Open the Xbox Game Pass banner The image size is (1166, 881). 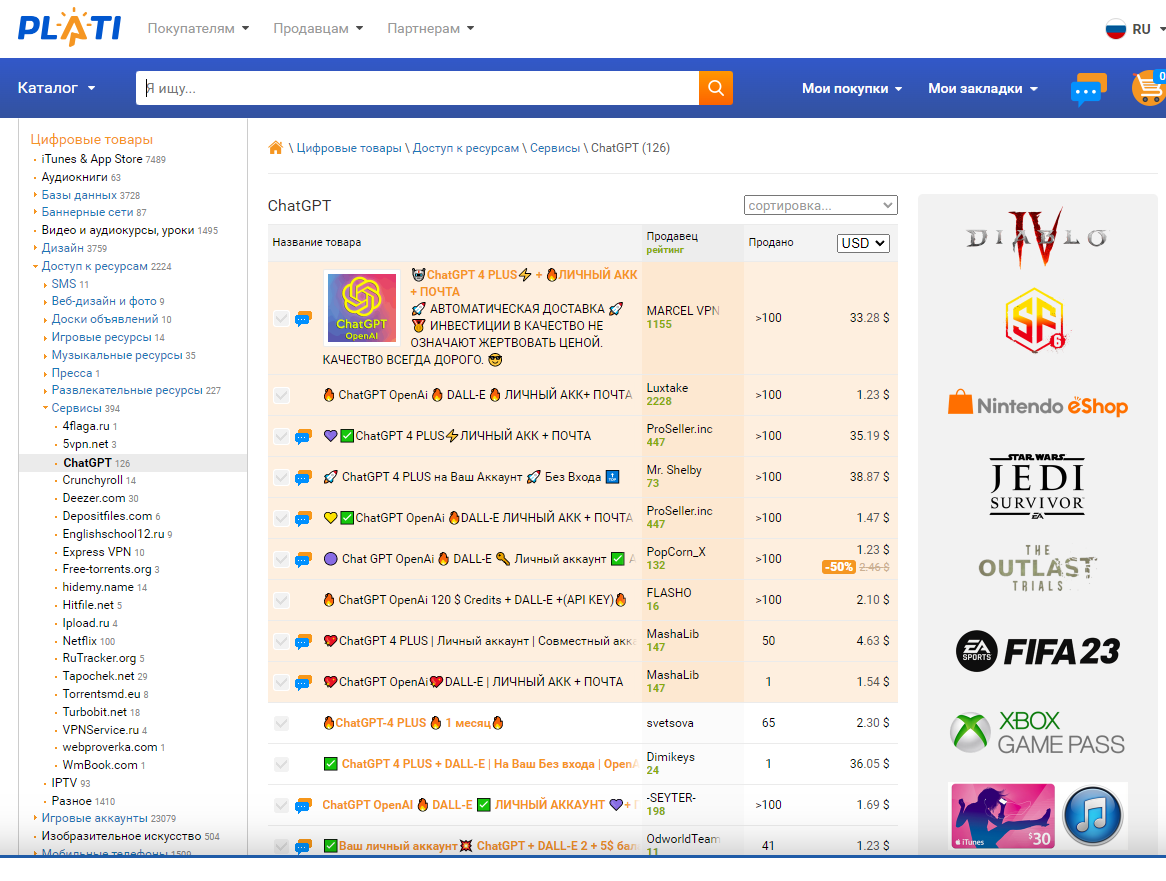coord(1037,733)
